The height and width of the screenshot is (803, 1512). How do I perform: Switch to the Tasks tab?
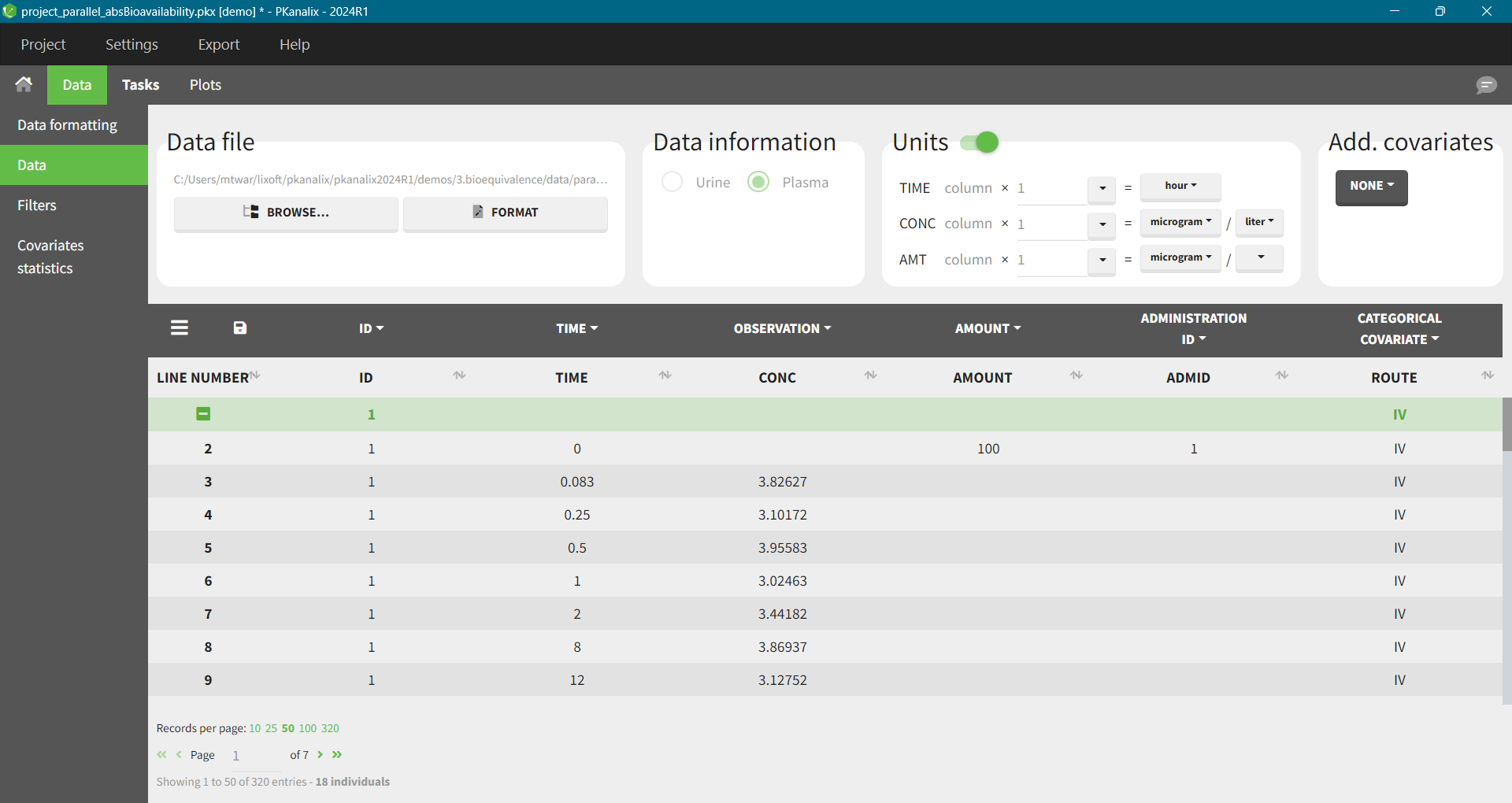point(140,85)
